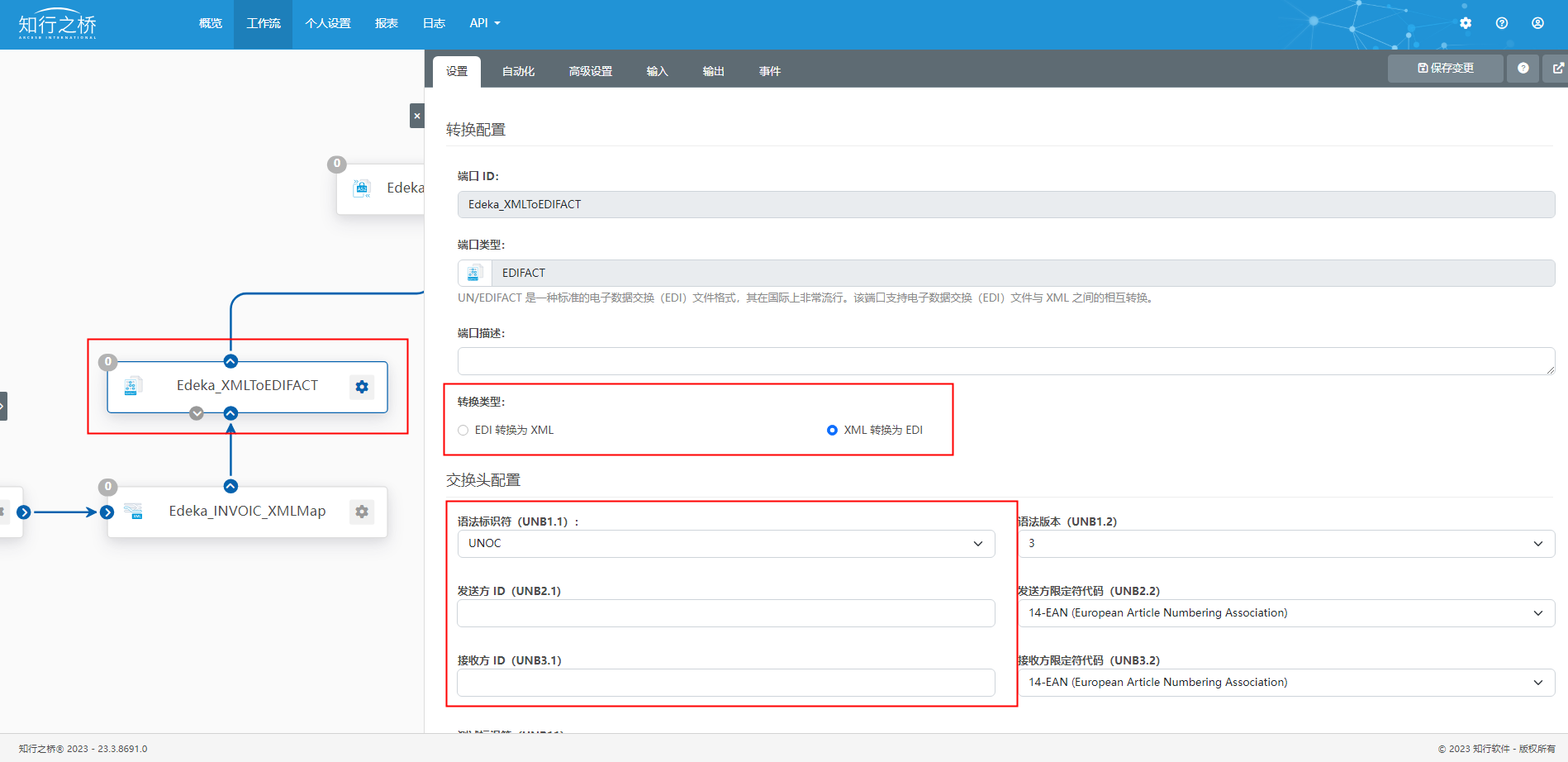
Task: Click the 保存变更 button
Action: coord(1445,69)
